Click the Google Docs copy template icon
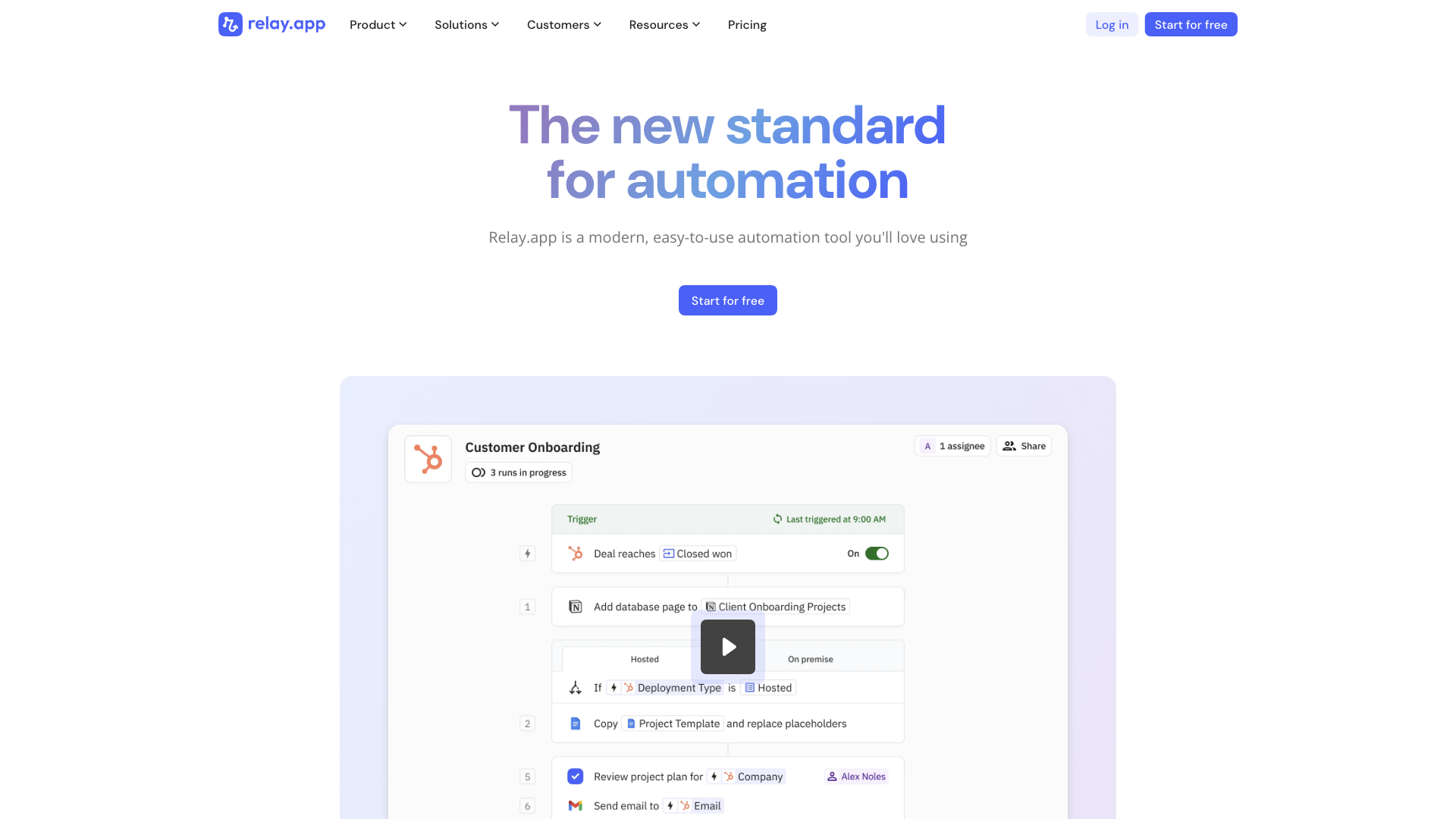The width and height of the screenshot is (1456, 819). (575, 723)
